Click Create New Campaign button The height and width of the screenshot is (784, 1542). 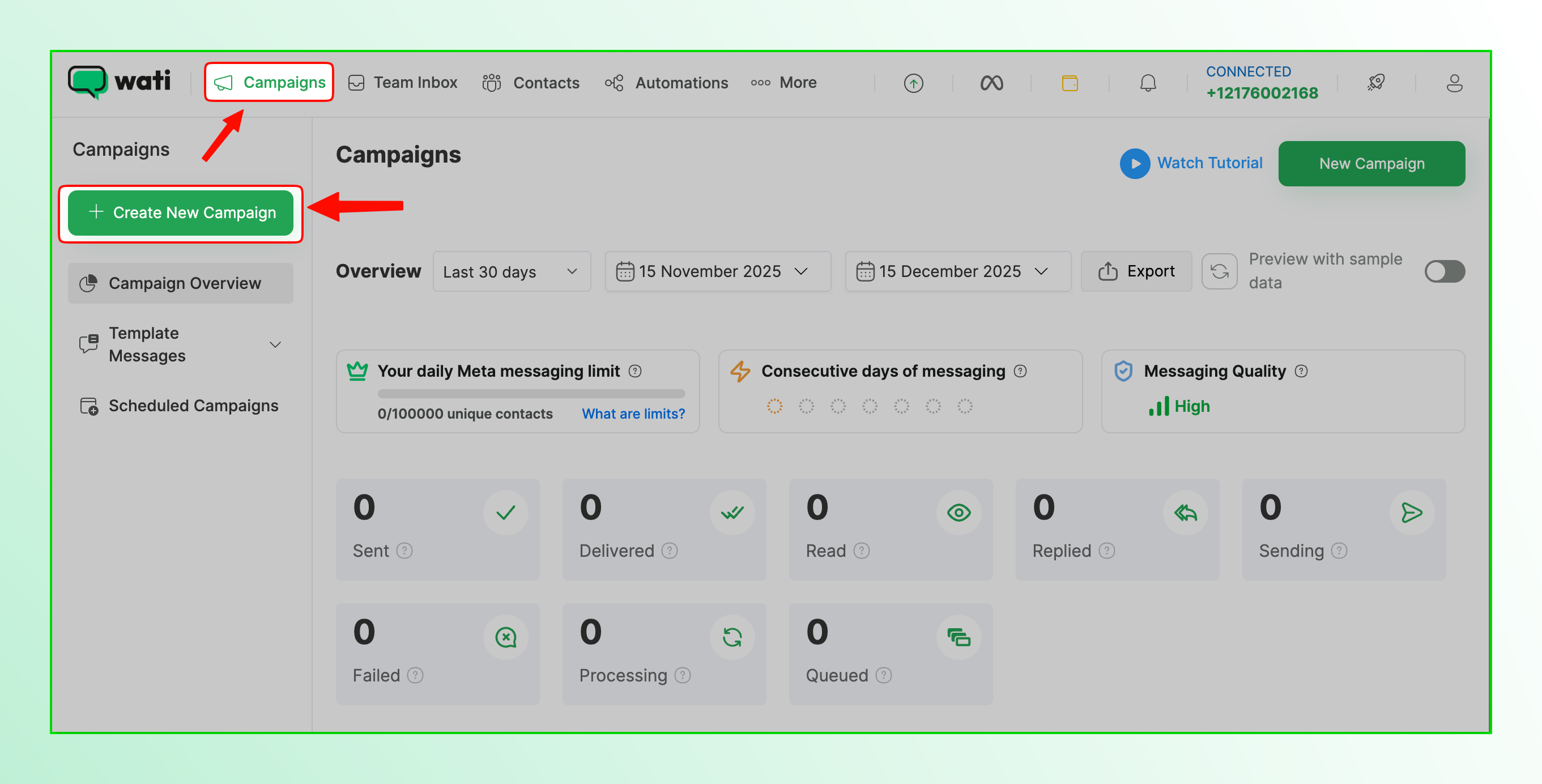pos(180,213)
